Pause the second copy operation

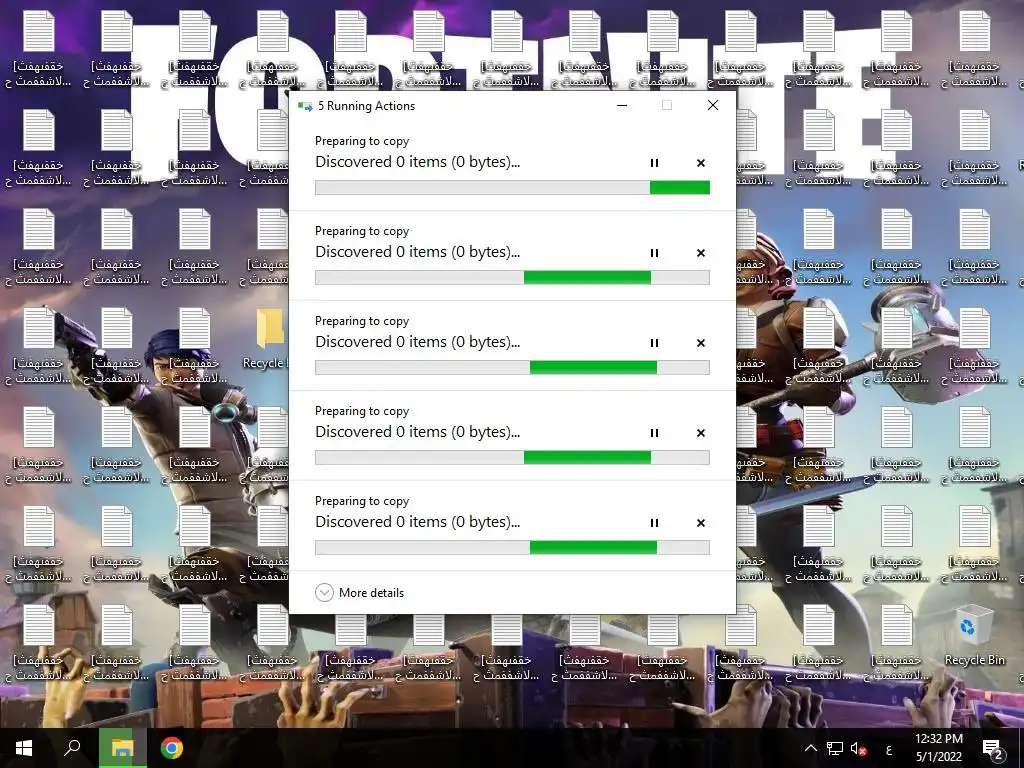point(654,253)
